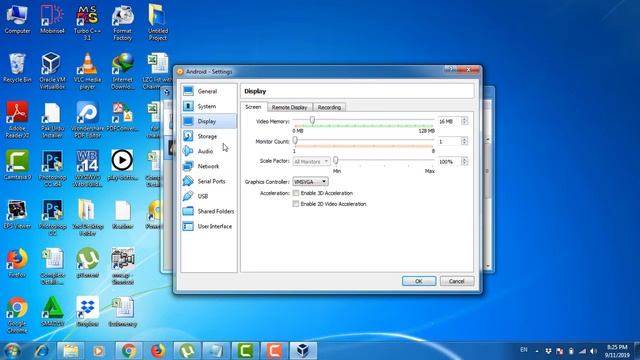
Task: Select the Pak Urdu Installer icon
Action: pos(52,120)
